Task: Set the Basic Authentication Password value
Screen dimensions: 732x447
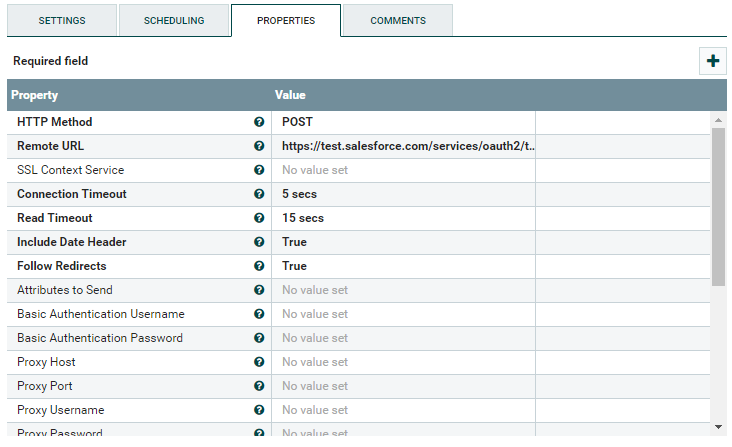Action: pyautogui.click(x=403, y=338)
